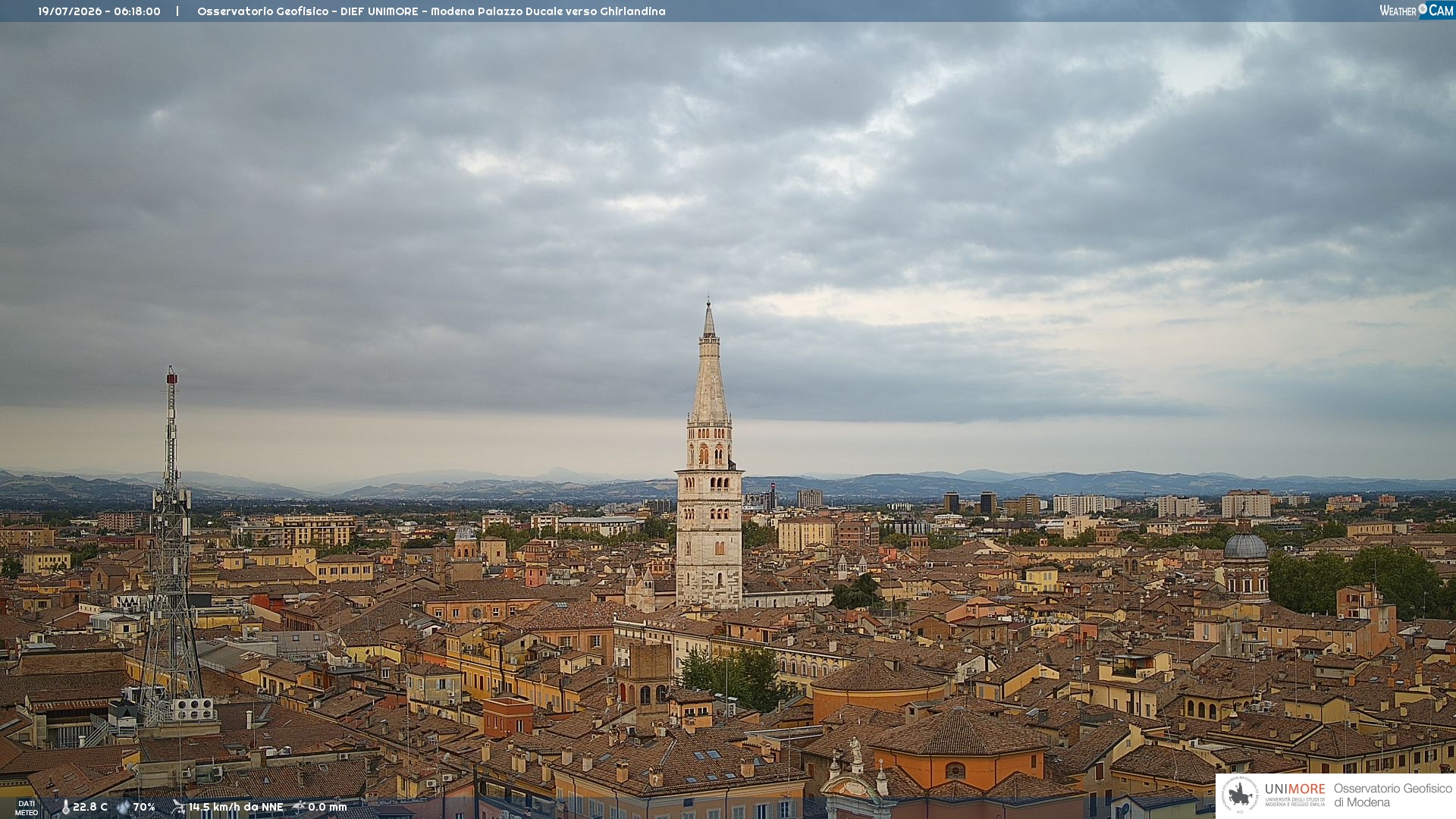Click the 0.0 mm rainfall value
1456x819 pixels.
(x=328, y=808)
